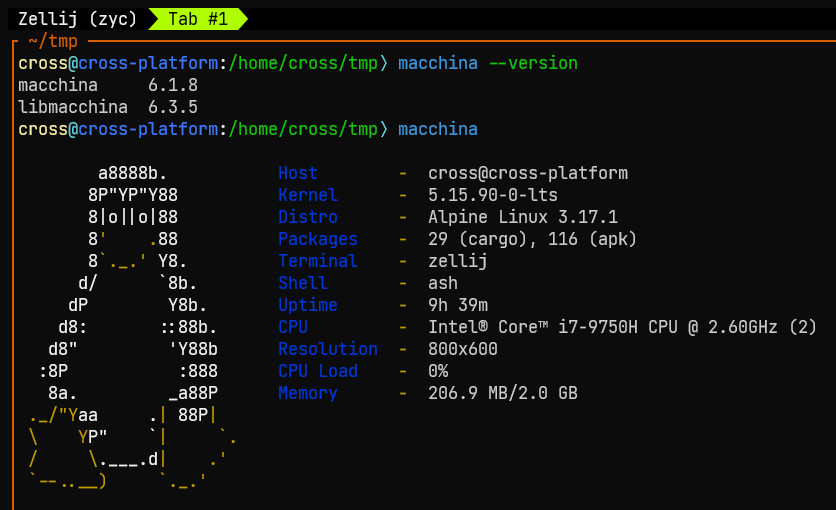Click the ash shell value
This screenshot has height=510, width=836.
(443, 283)
